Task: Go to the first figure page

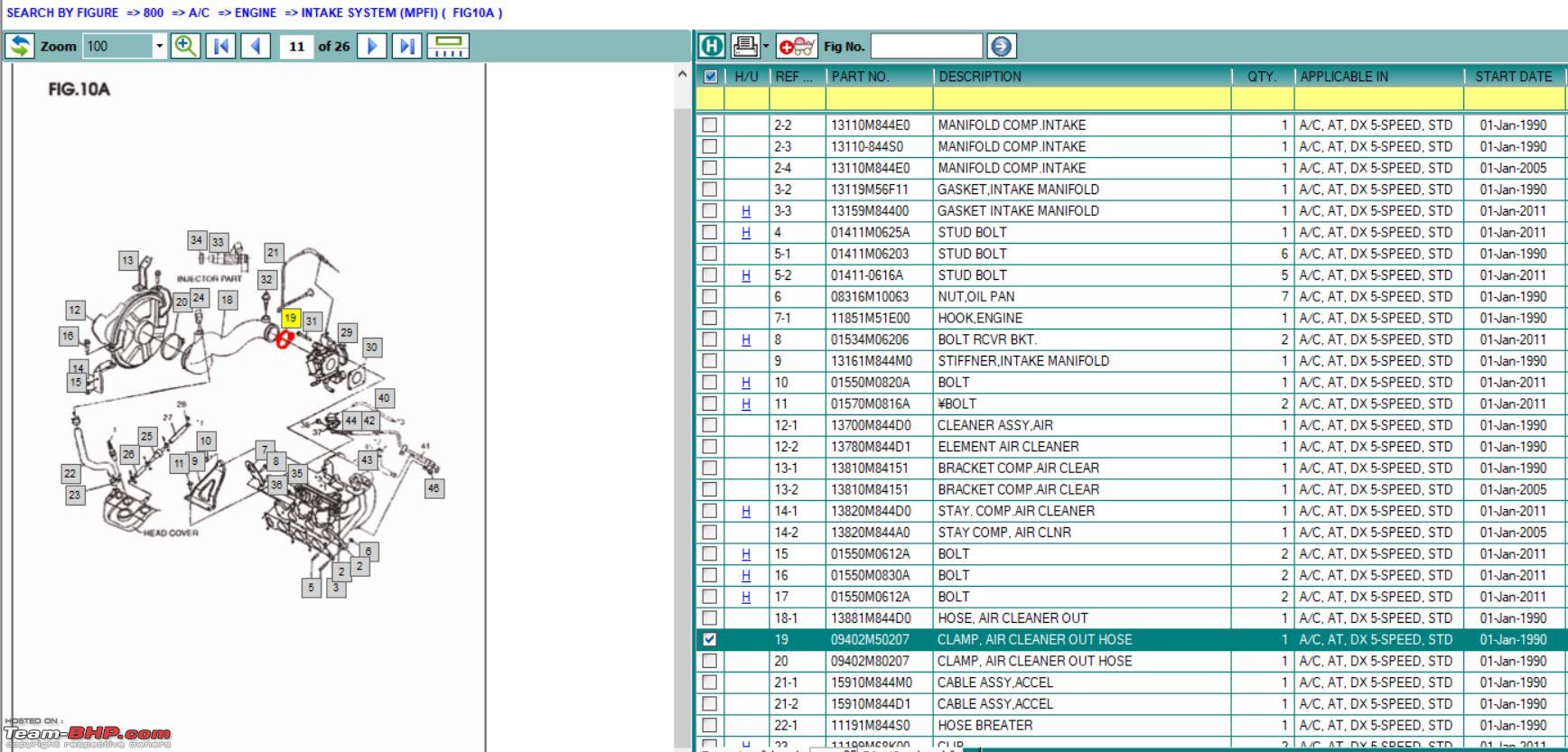Action: [x=221, y=46]
